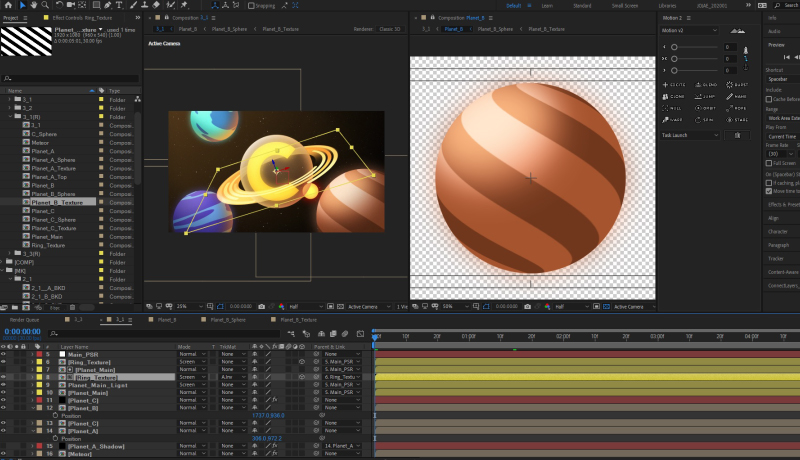Viewport: 800px width, 460px height.
Task: Click the trash button in Motion 2 panel
Action: pyautogui.click(x=737, y=135)
